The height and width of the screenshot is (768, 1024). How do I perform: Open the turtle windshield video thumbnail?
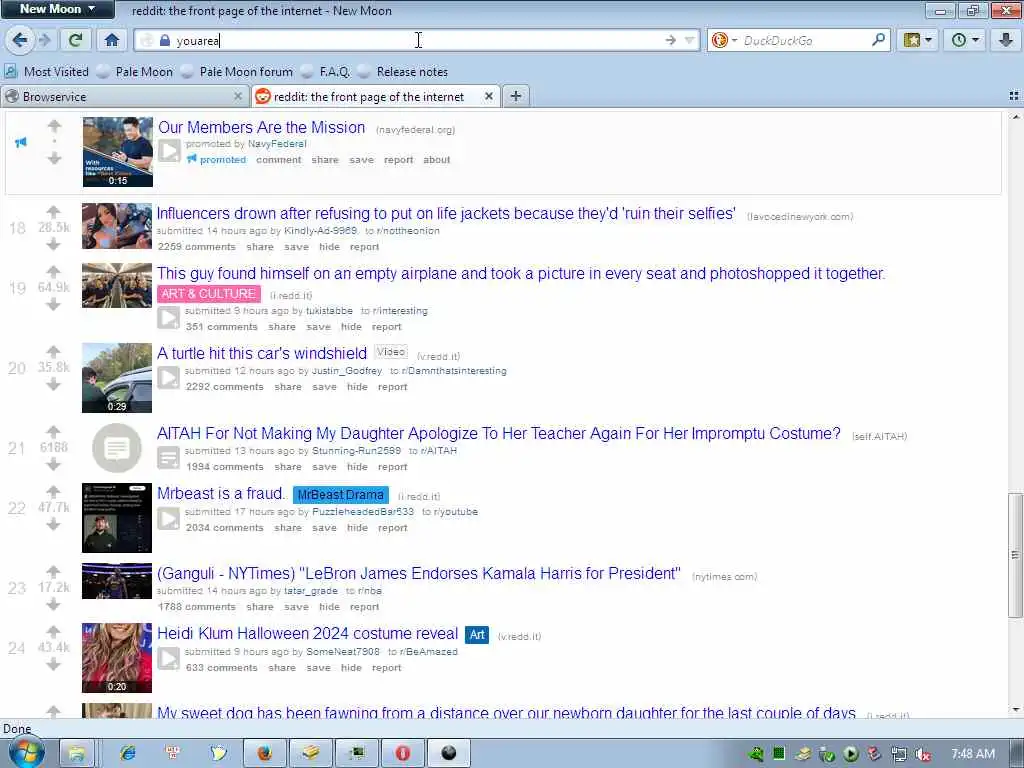point(117,378)
